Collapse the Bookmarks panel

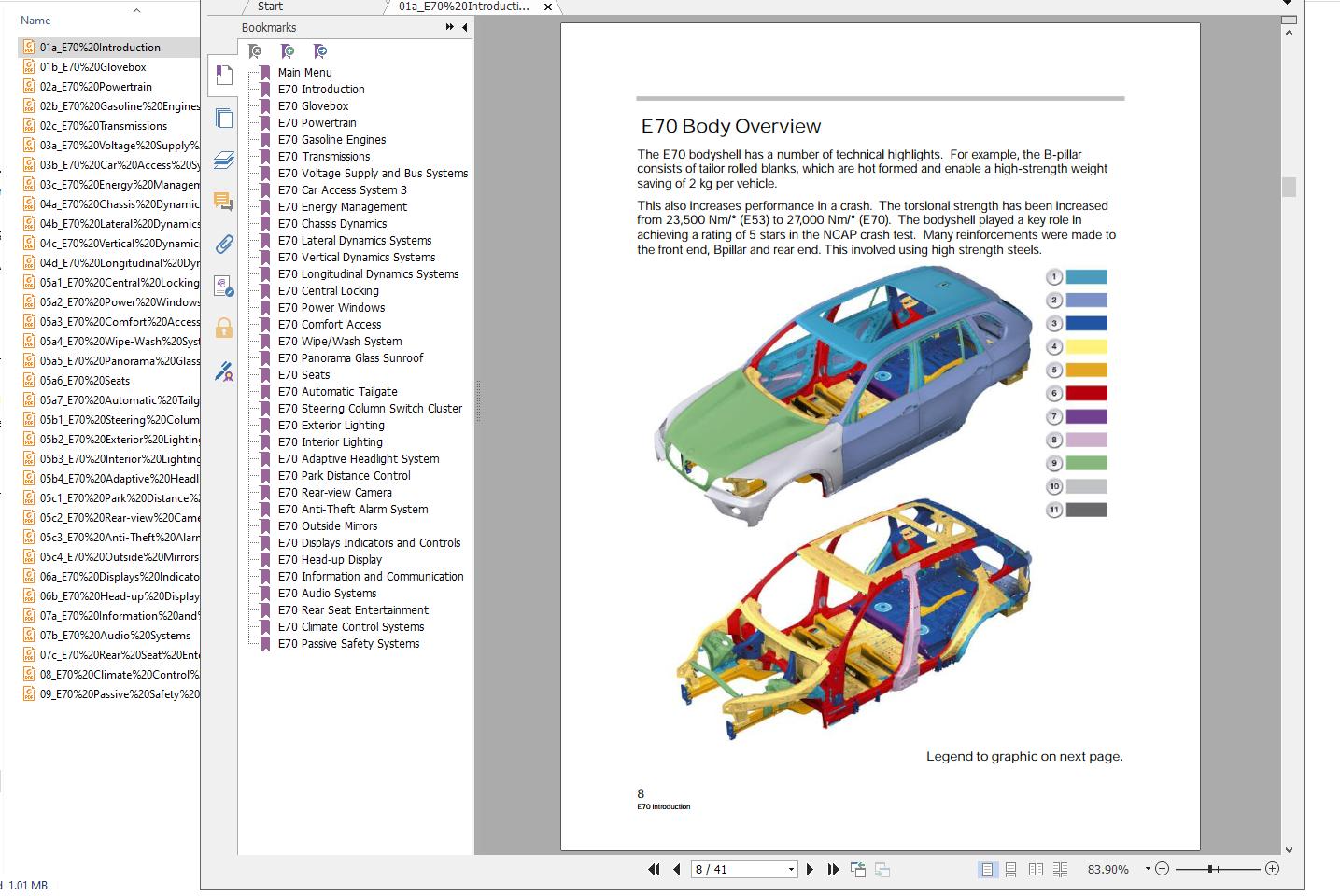coord(465,28)
